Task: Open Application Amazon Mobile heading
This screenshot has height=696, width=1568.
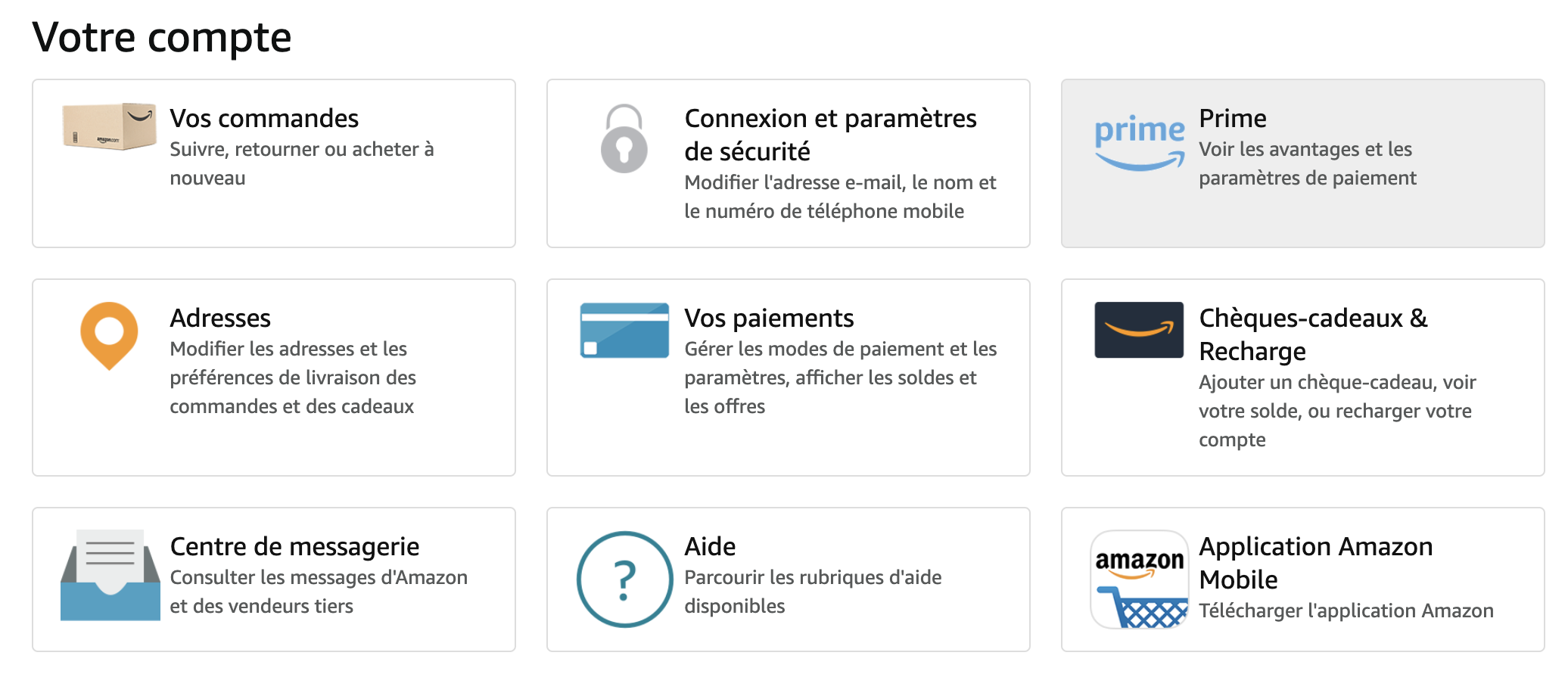Action: point(1315,563)
